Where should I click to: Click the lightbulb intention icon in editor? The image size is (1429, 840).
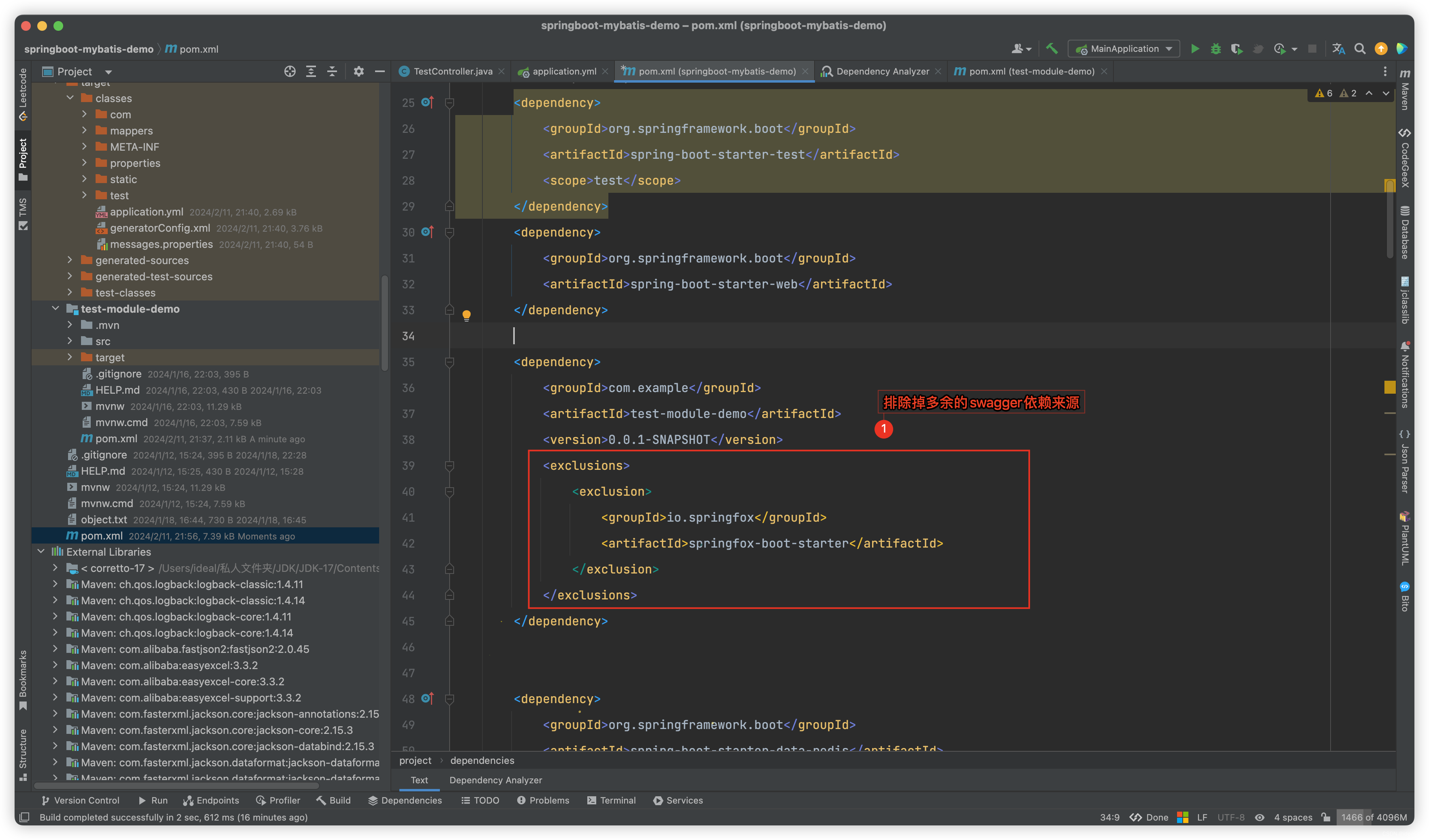466,316
